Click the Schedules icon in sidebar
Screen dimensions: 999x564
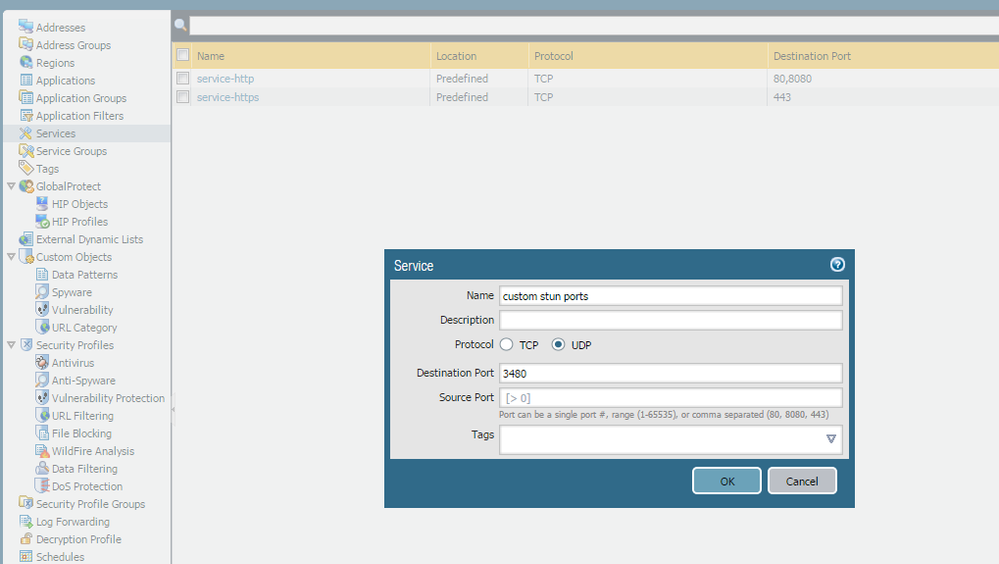coord(26,556)
